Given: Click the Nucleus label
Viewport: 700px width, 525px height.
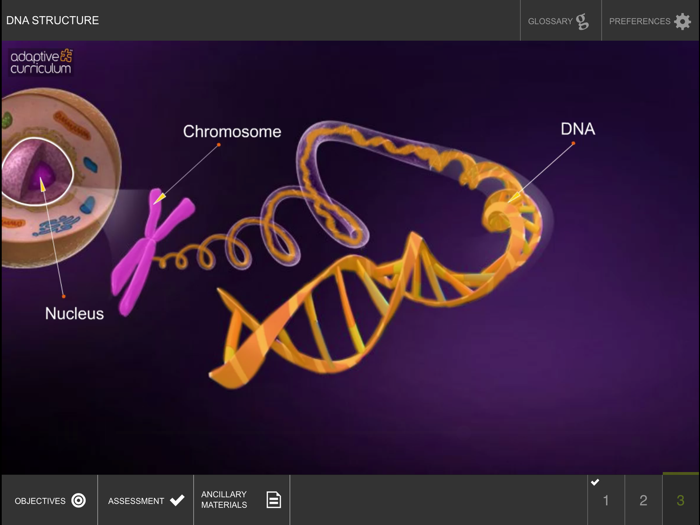Looking at the screenshot, I should pyautogui.click(x=74, y=313).
